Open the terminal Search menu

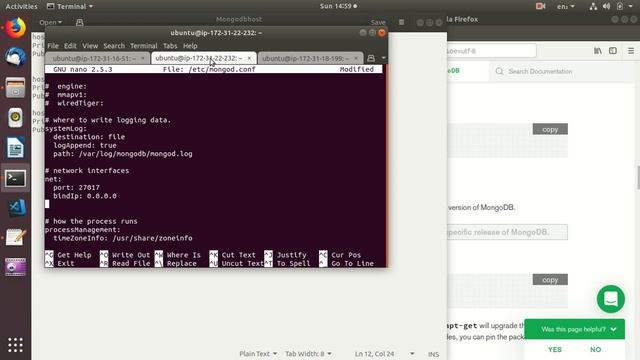coord(114,46)
